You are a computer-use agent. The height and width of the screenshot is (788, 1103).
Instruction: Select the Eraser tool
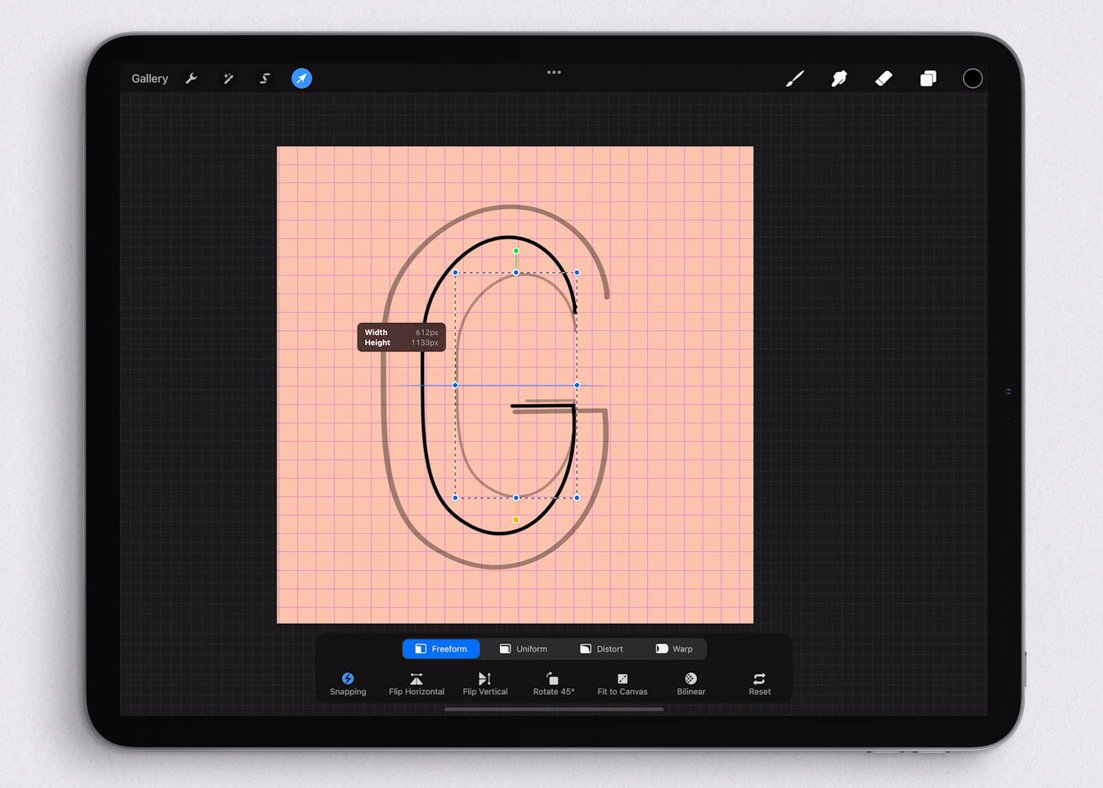[x=883, y=78]
